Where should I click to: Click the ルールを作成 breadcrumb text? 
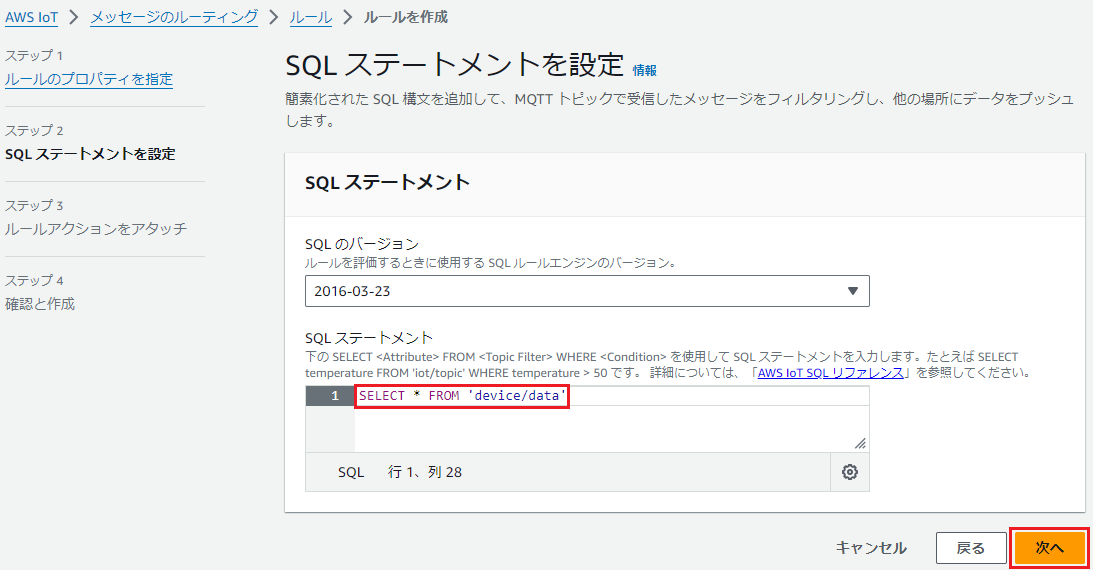tap(406, 17)
